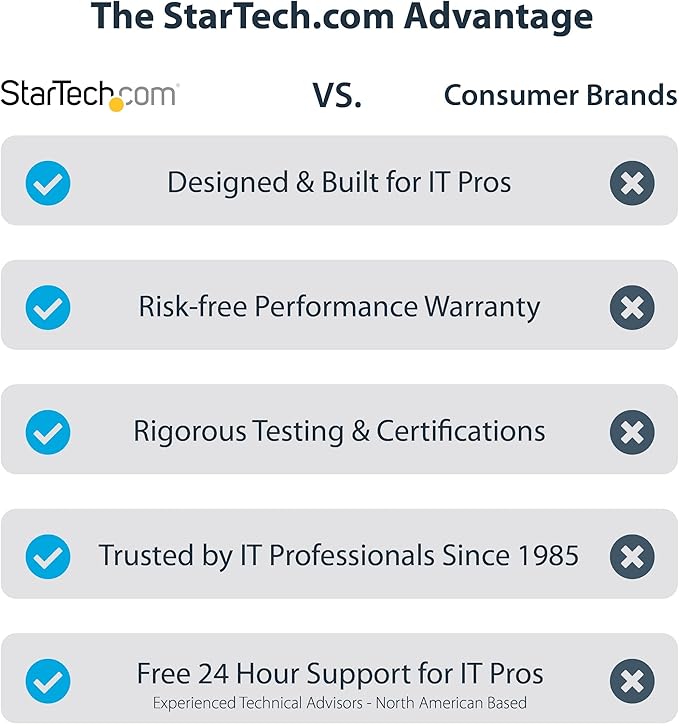679x726 pixels.
Task: Click the X icon on Rigorous Testing row
Action: pyautogui.click(x=632, y=432)
